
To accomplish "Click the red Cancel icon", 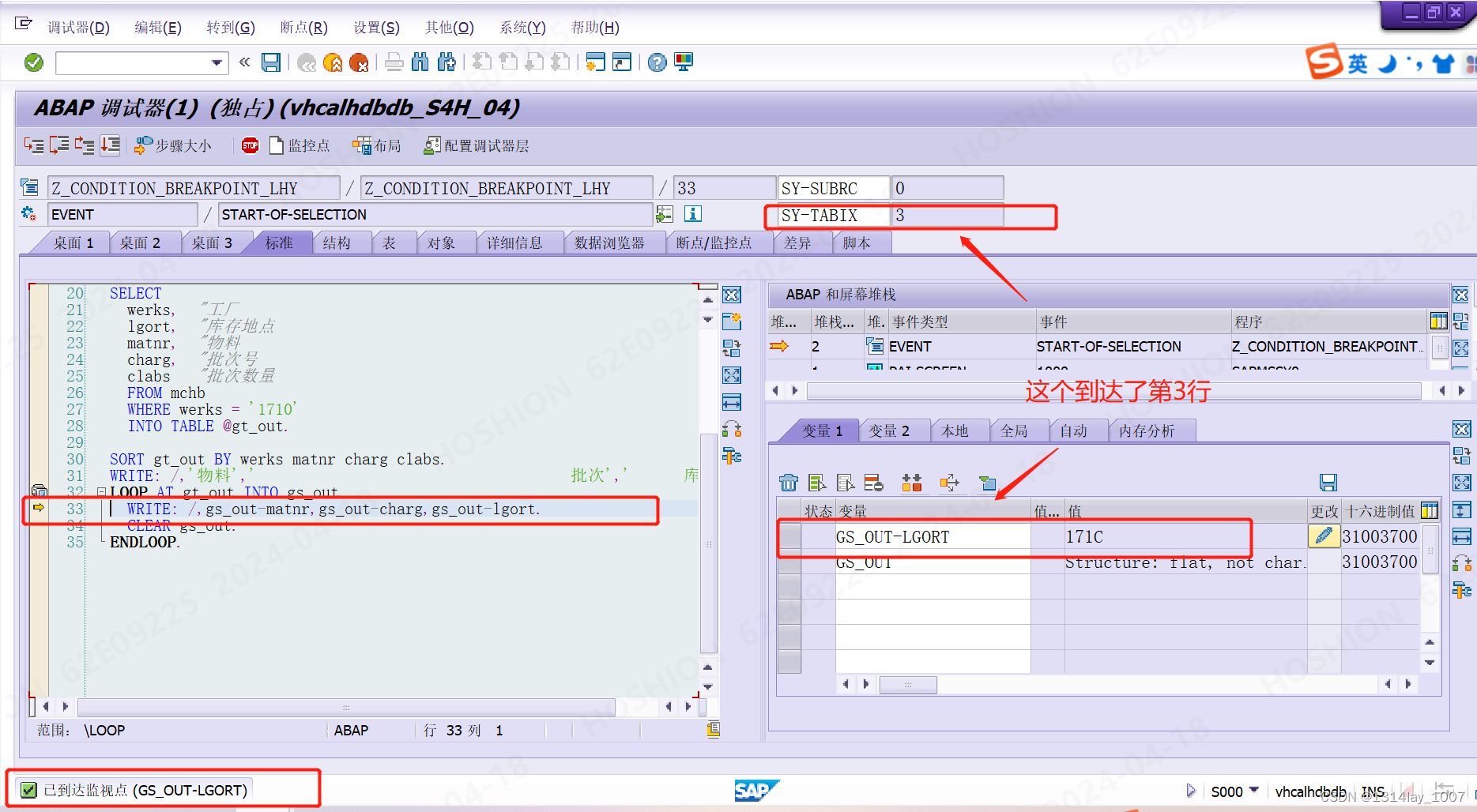I will (359, 62).
